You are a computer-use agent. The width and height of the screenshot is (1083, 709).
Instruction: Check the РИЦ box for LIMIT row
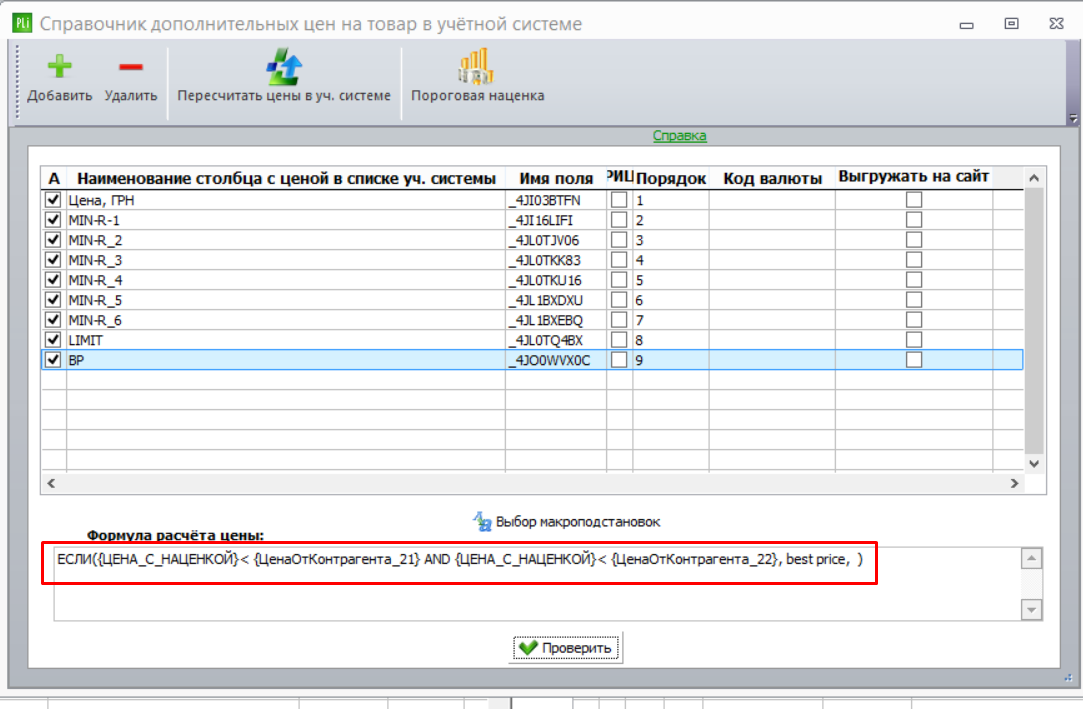[x=619, y=340]
